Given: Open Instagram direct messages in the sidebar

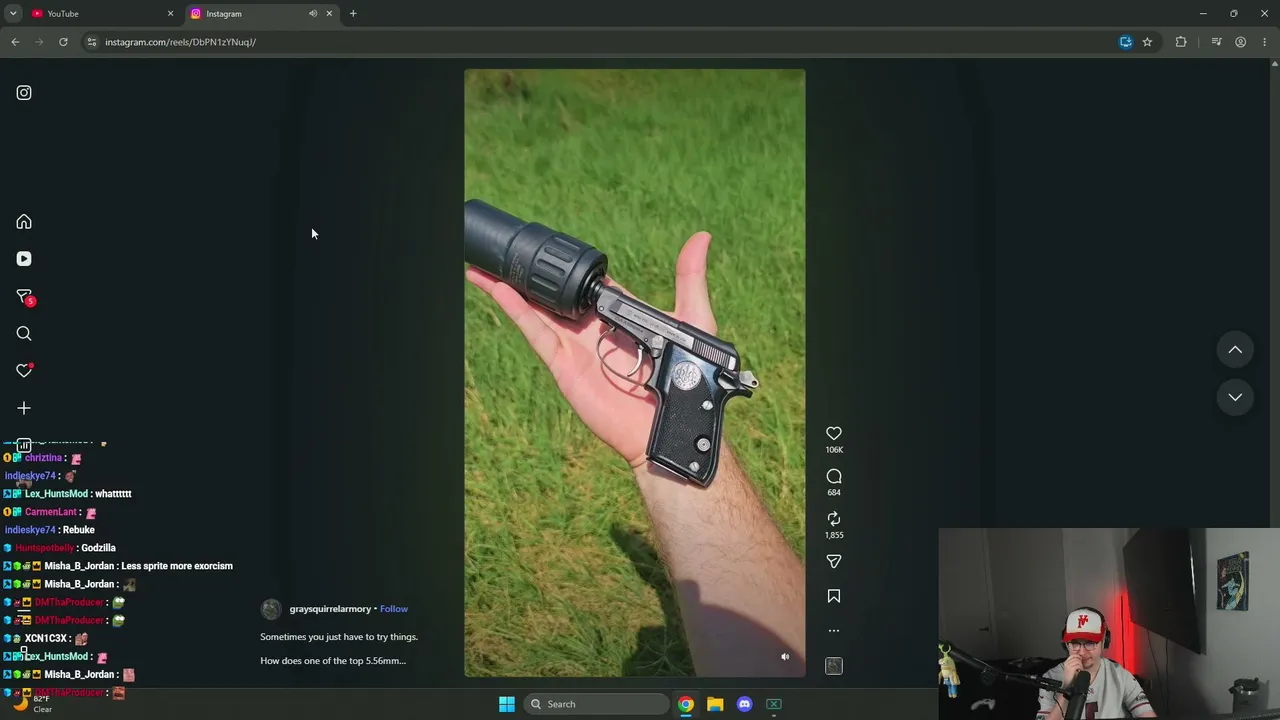Looking at the screenshot, I should pyautogui.click(x=24, y=297).
